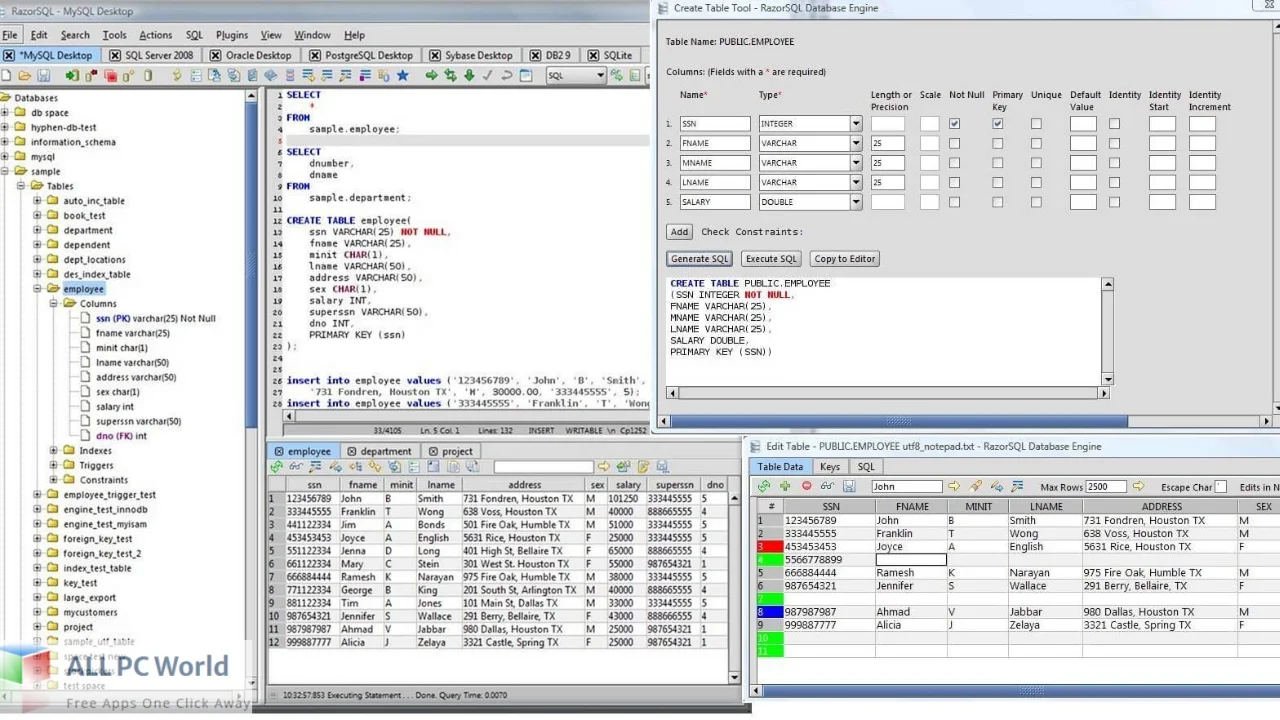Click the red delete row icon in Edit Table
The height and width of the screenshot is (720, 1280).
[x=806, y=486]
